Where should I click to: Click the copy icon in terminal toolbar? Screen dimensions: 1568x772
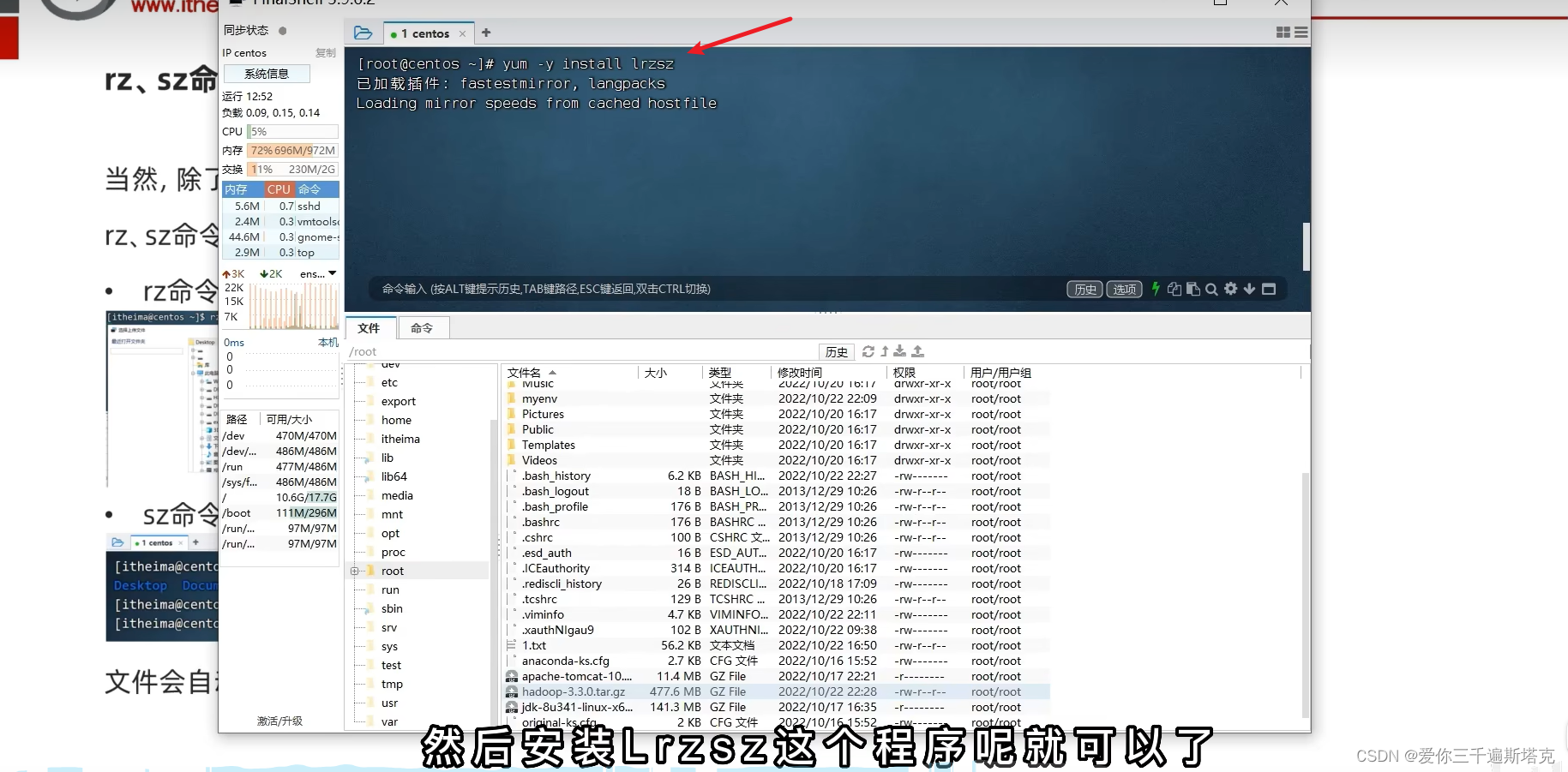(1174, 289)
